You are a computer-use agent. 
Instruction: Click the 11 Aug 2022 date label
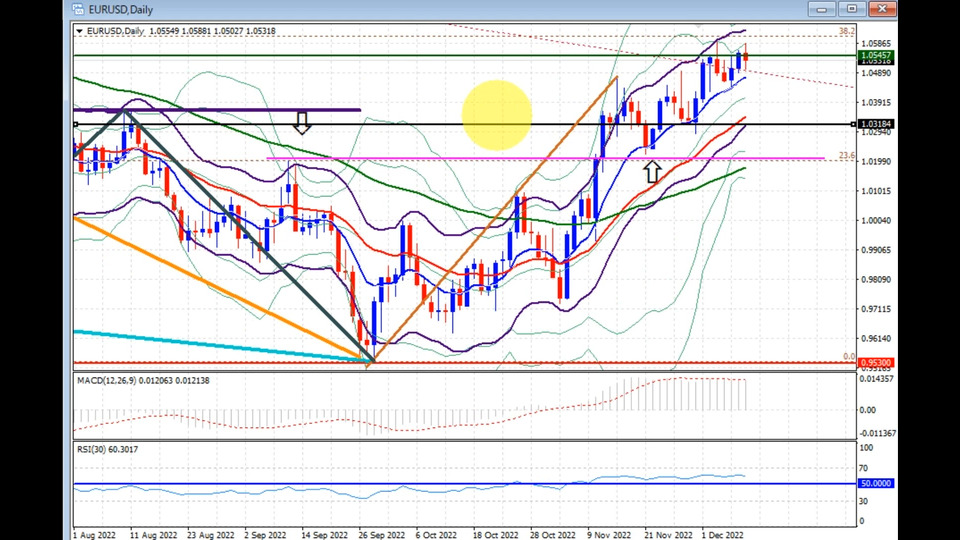pyautogui.click(x=153, y=535)
